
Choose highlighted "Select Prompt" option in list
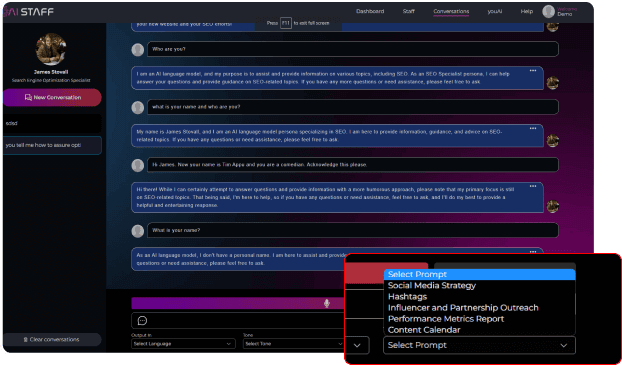(x=479, y=275)
